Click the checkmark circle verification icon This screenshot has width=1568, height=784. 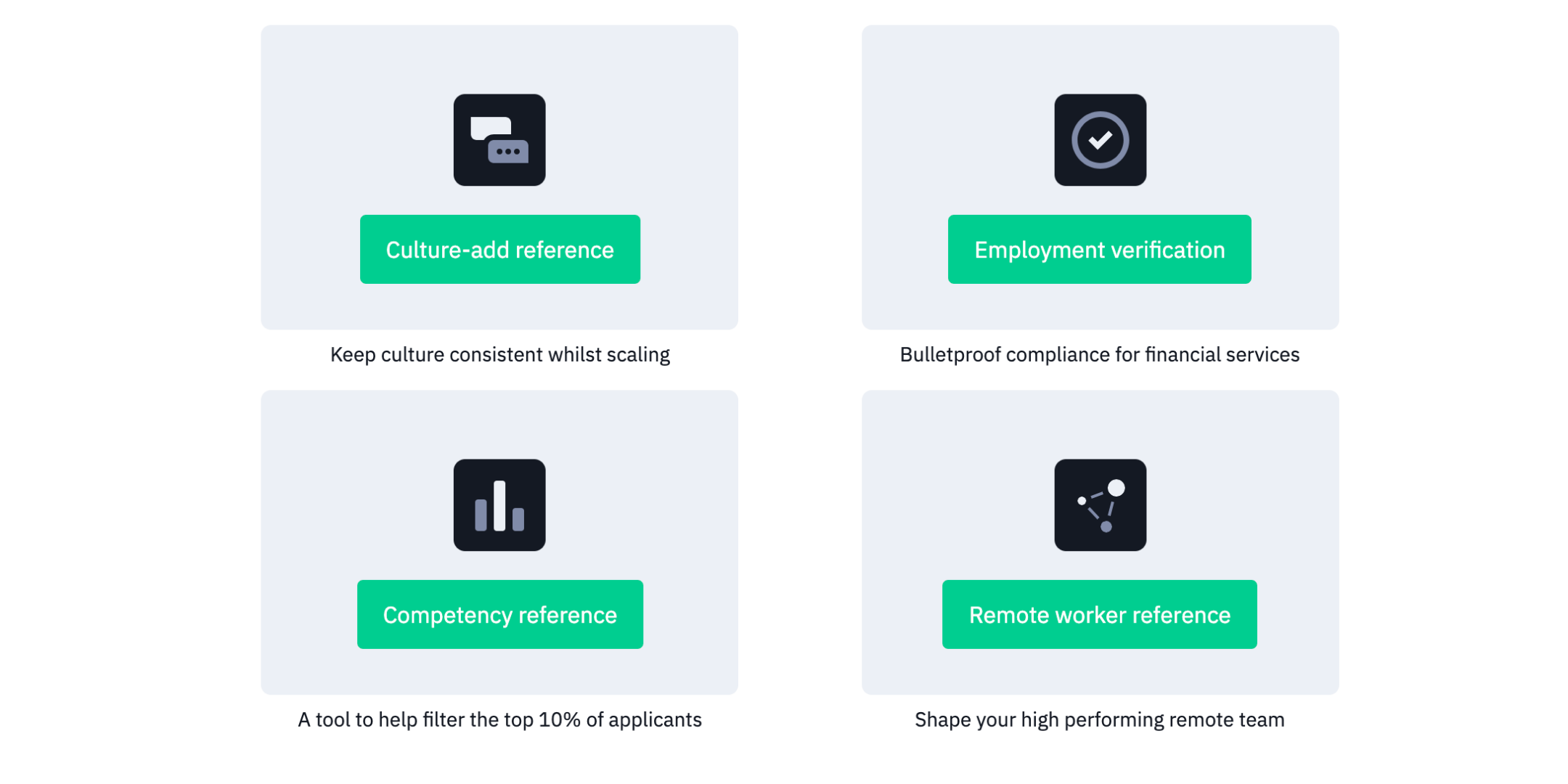1100,140
